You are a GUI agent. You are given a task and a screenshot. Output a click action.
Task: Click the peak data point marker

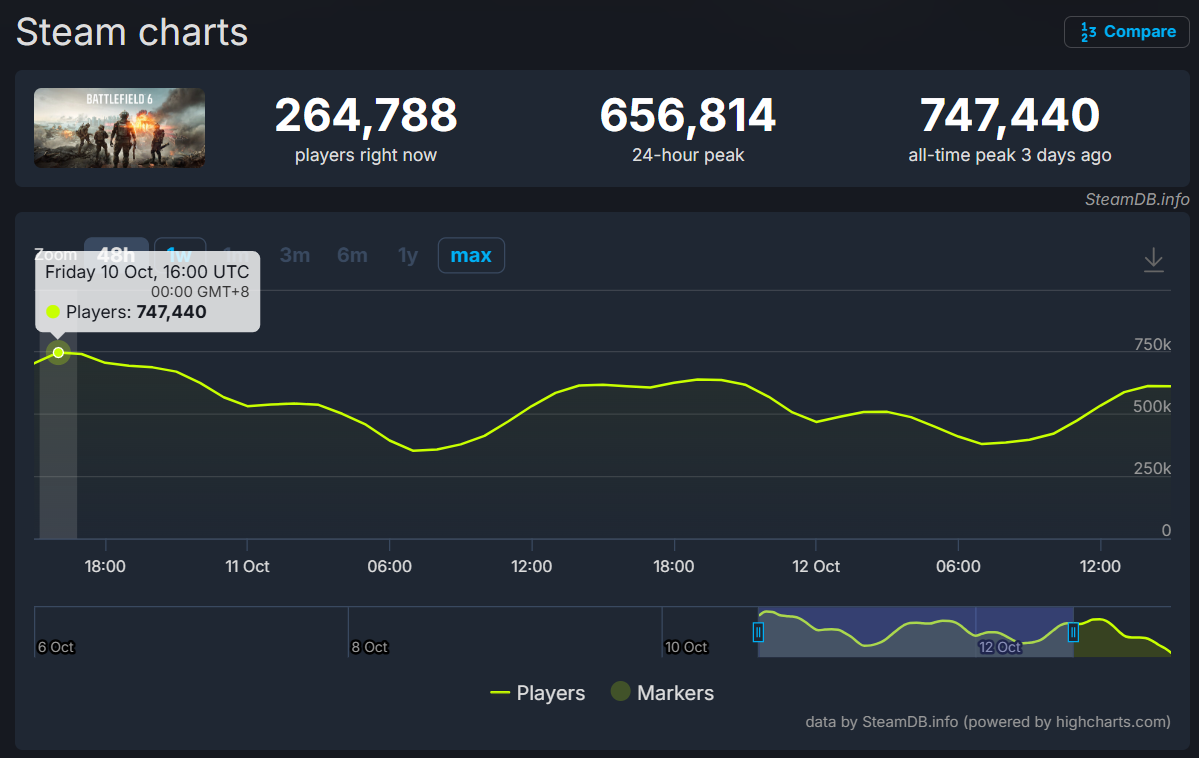pyautogui.click(x=58, y=353)
